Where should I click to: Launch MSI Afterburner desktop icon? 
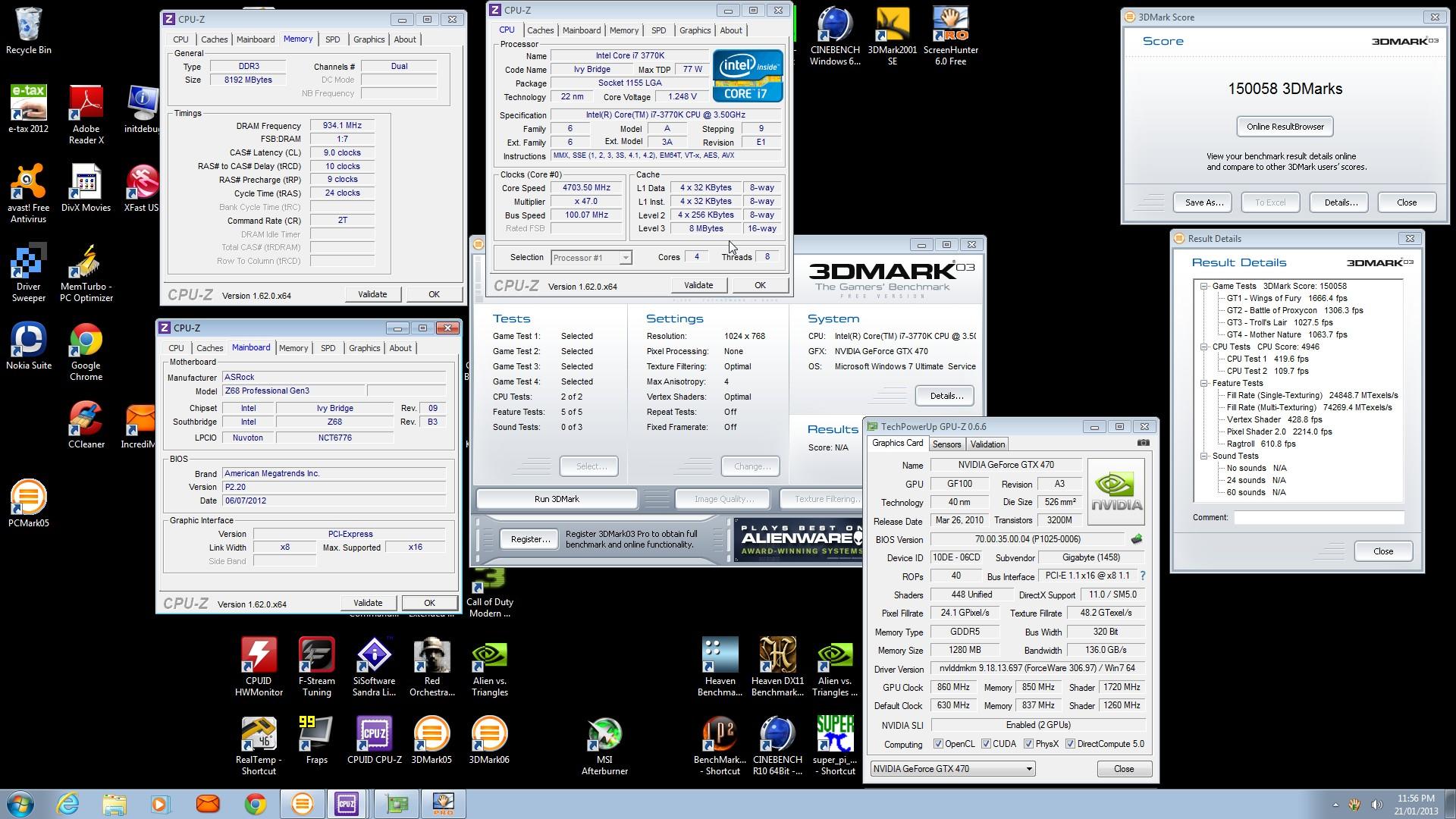[604, 745]
